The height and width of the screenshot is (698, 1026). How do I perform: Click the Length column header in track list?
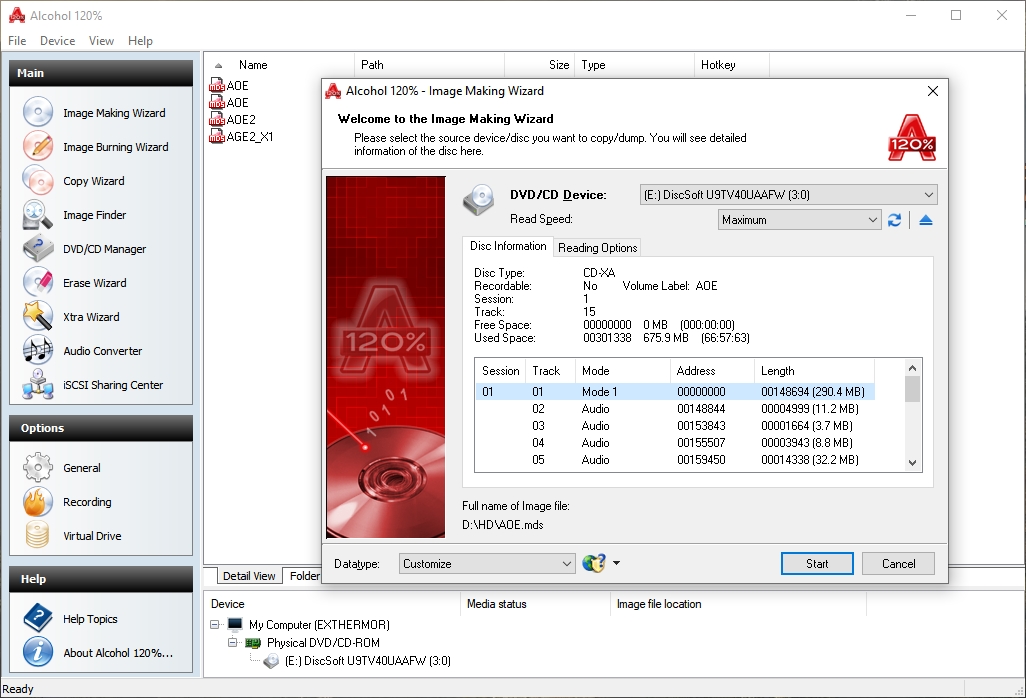(x=815, y=370)
